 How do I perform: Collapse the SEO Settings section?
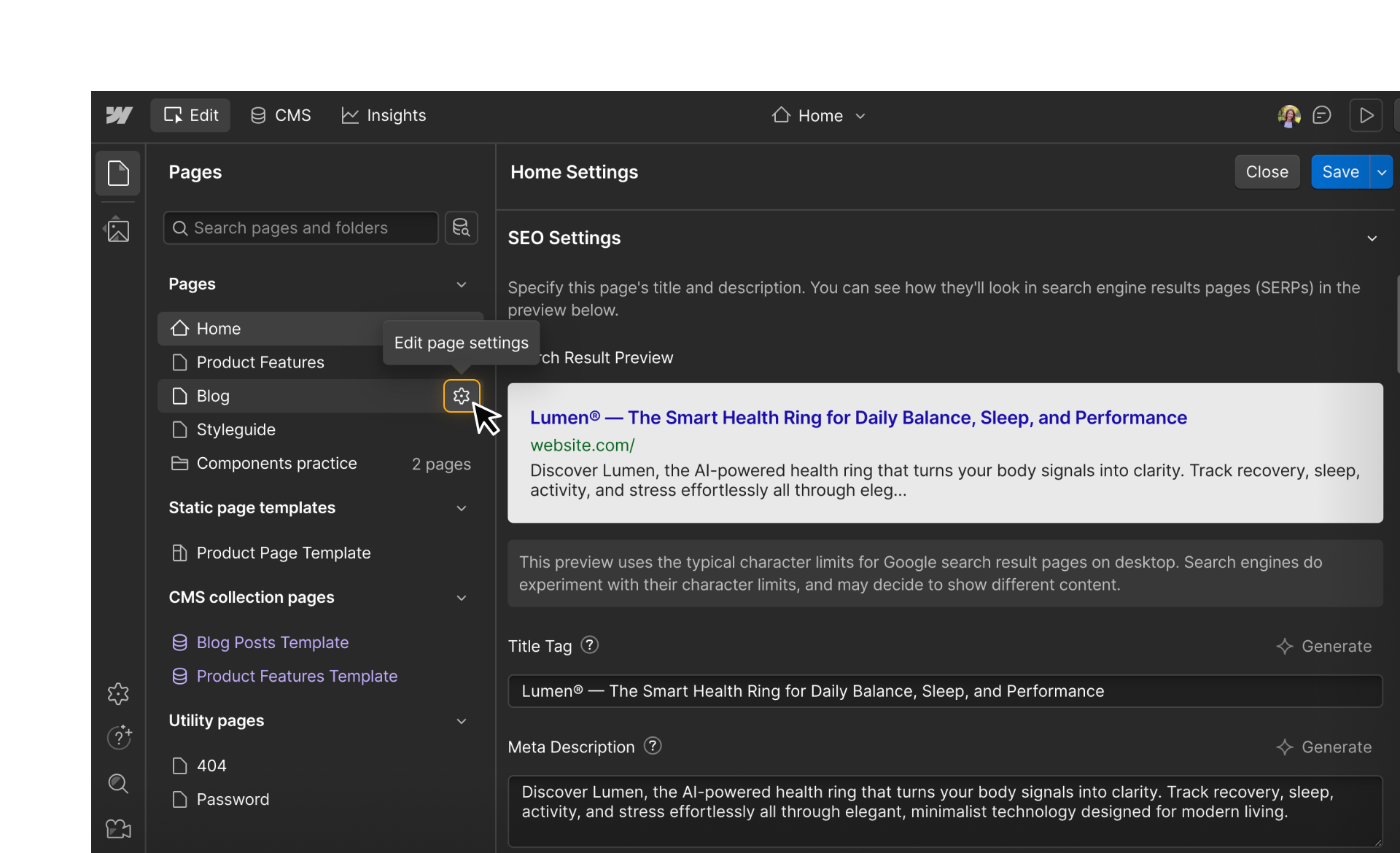click(1372, 238)
